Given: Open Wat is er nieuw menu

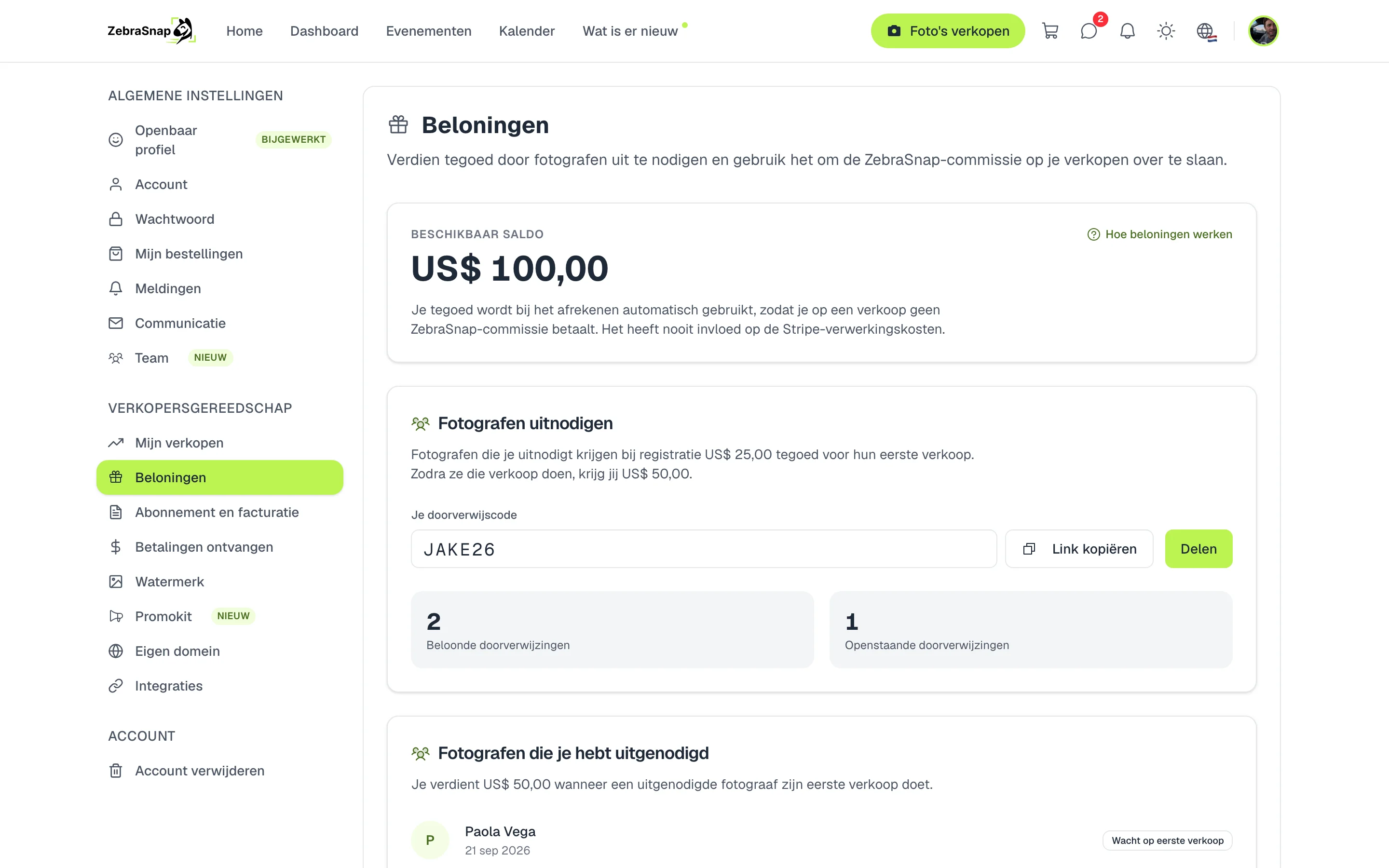Looking at the screenshot, I should click(630, 31).
